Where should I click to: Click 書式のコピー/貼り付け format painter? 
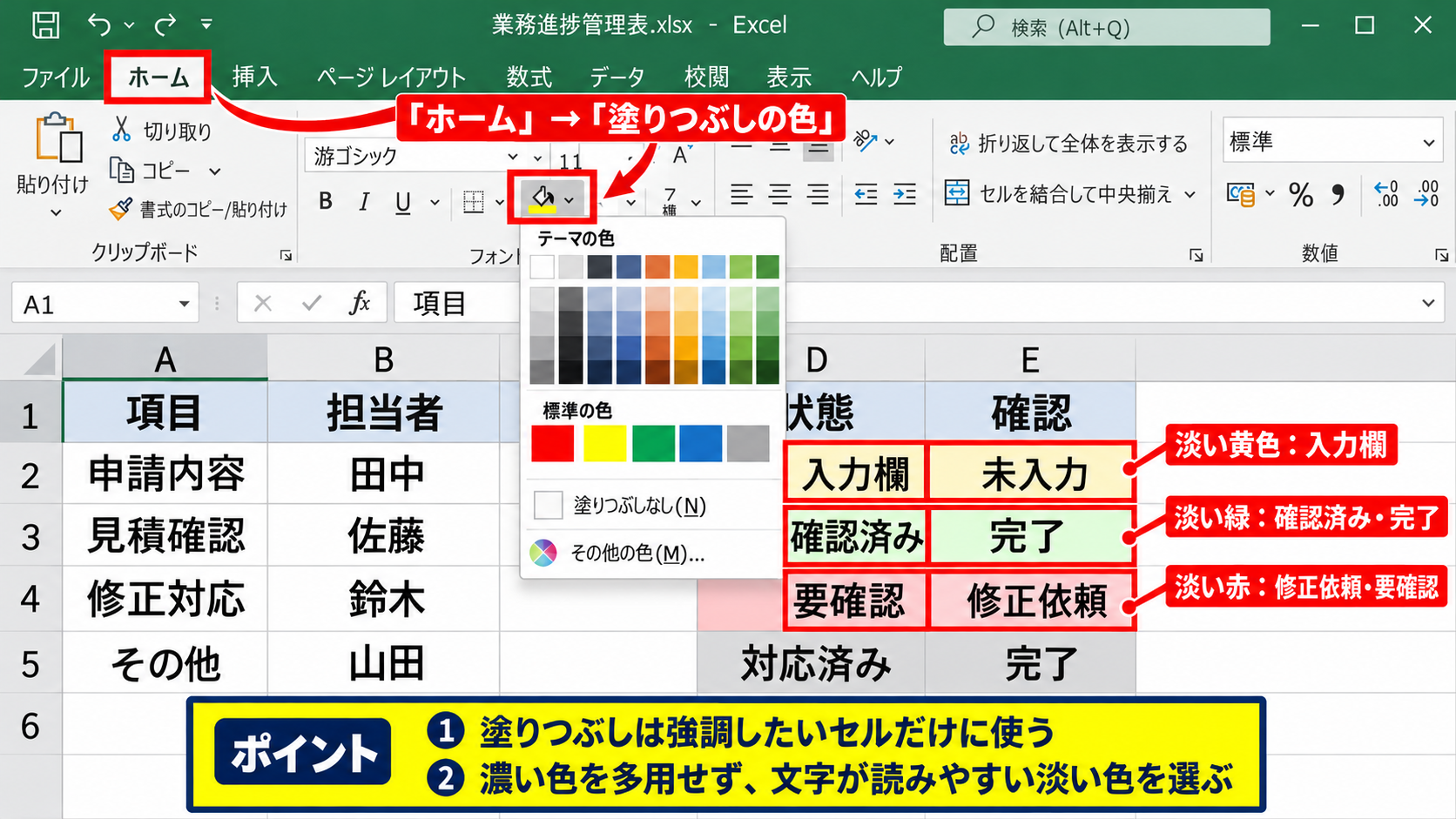[199, 209]
